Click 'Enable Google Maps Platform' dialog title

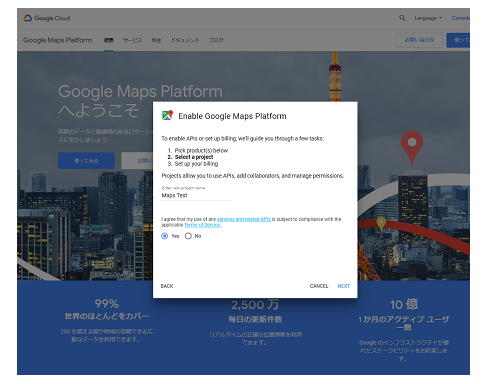[x=232, y=116]
